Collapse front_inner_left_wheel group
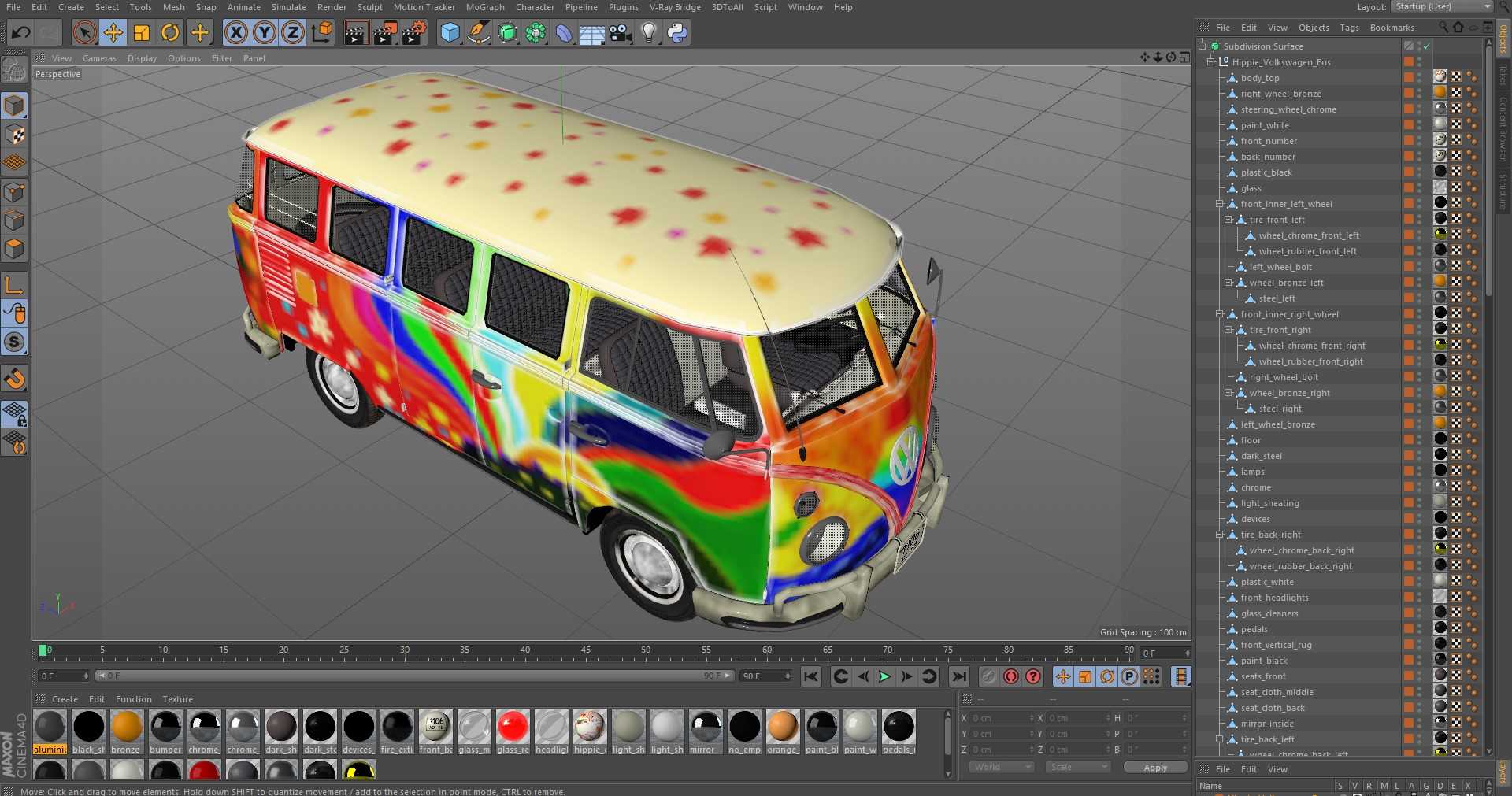1512x796 pixels. (x=1220, y=204)
